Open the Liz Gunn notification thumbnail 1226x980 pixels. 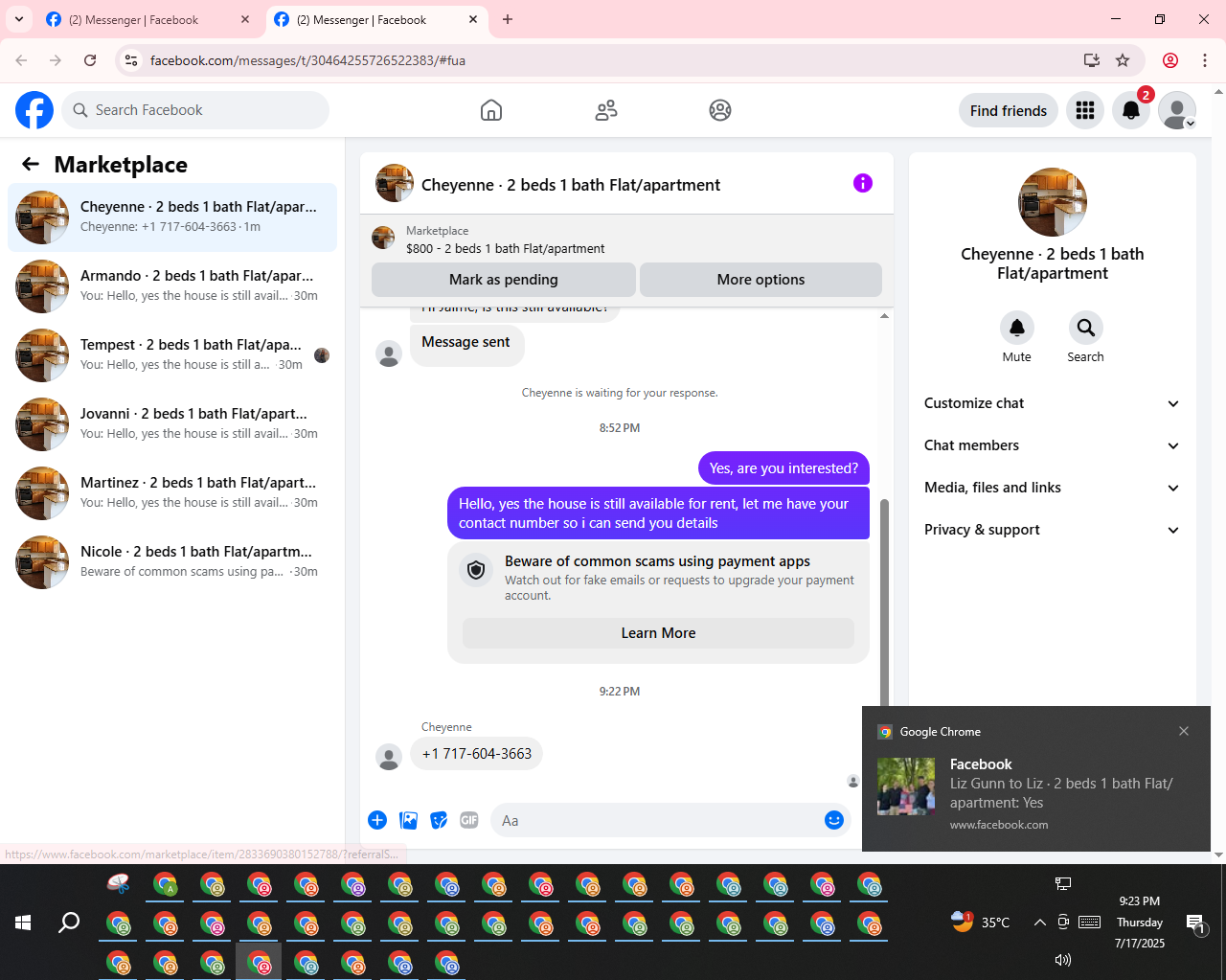[x=906, y=786]
